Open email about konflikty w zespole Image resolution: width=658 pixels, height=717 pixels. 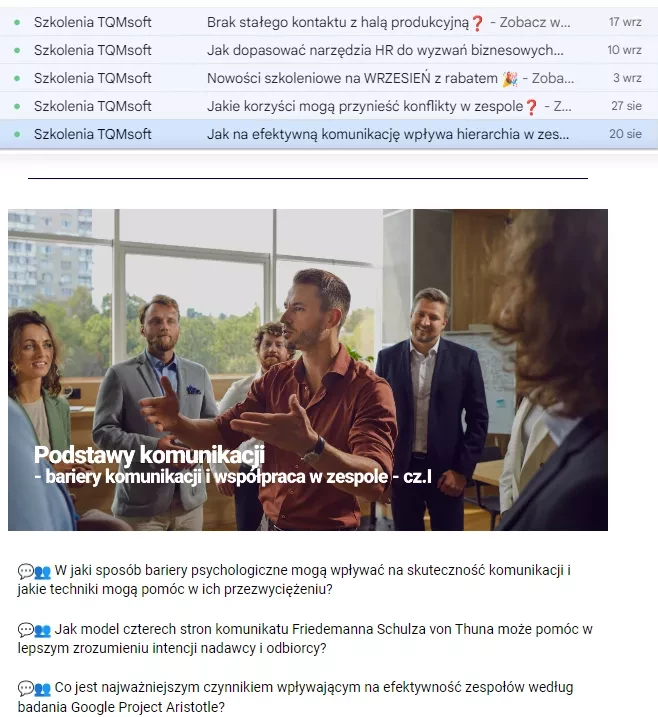click(x=329, y=106)
